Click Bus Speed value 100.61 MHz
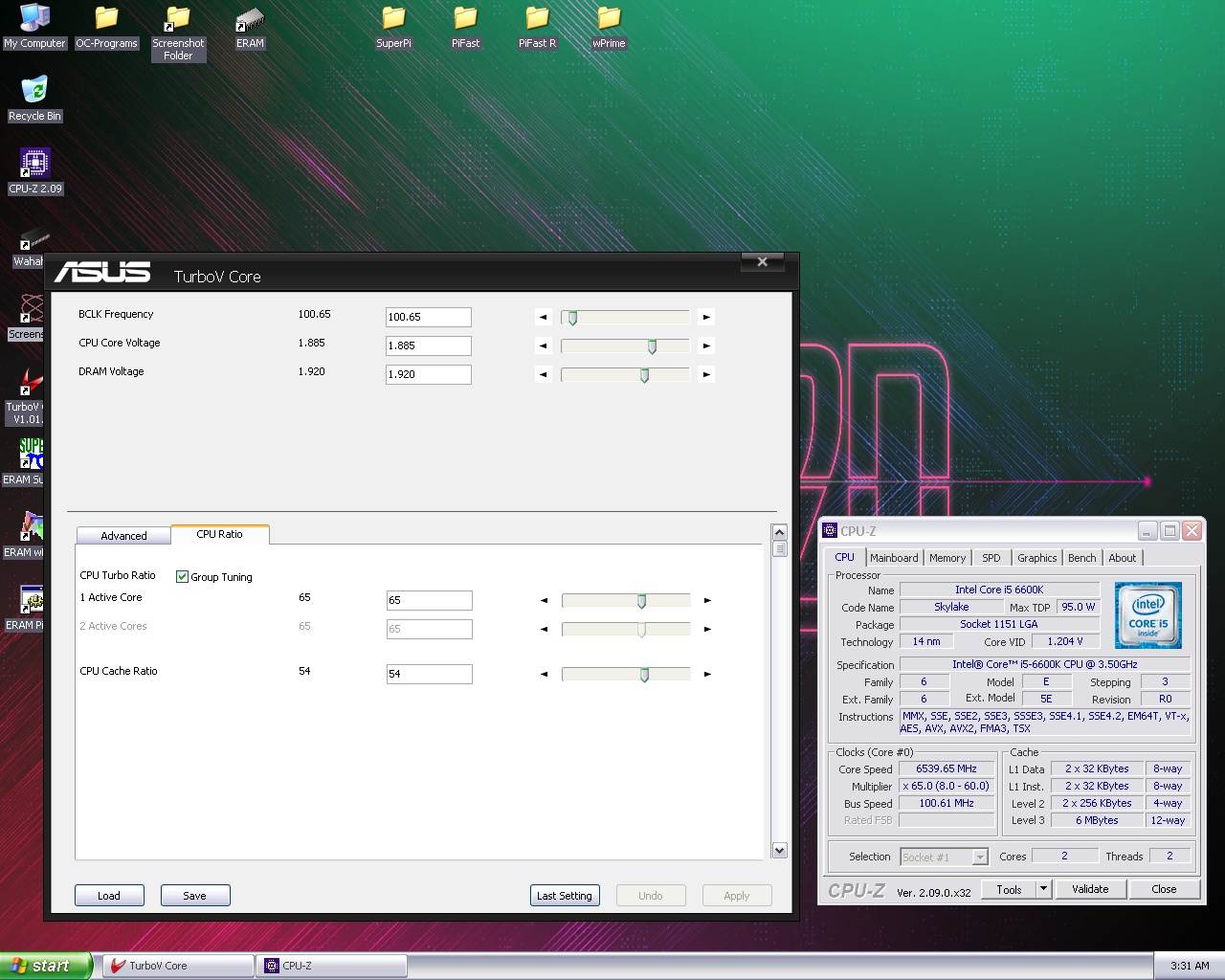This screenshot has width=1225, height=980. tap(947, 803)
